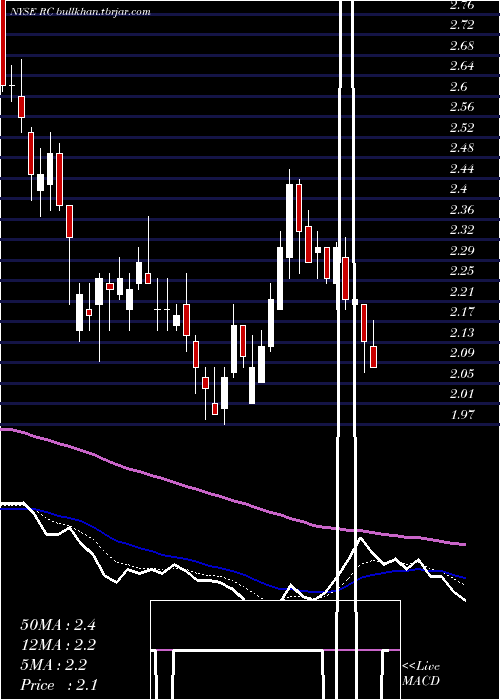Click the 2.36 price axis label
The image size is (500, 700).
(462, 209)
